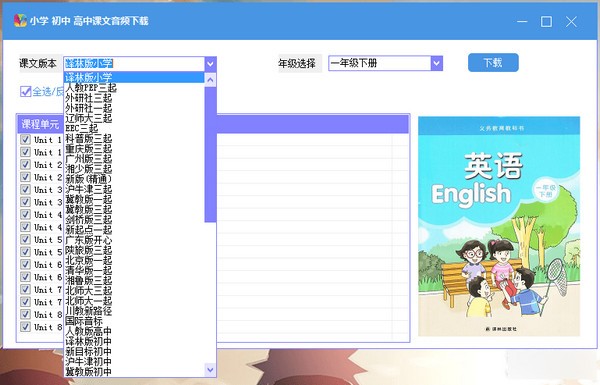
Task: Click the dropdown list scrollbar thumb
Action: 210,154
